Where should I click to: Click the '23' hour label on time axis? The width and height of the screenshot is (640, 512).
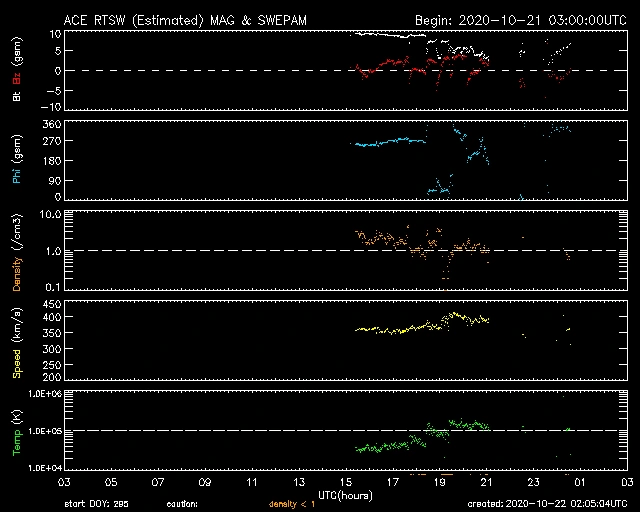pyautogui.click(x=533, y=483)
